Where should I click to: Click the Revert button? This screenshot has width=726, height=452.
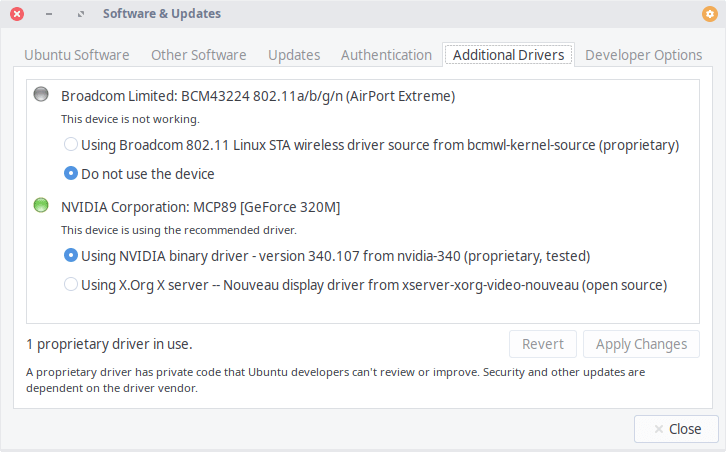(543, 344)
